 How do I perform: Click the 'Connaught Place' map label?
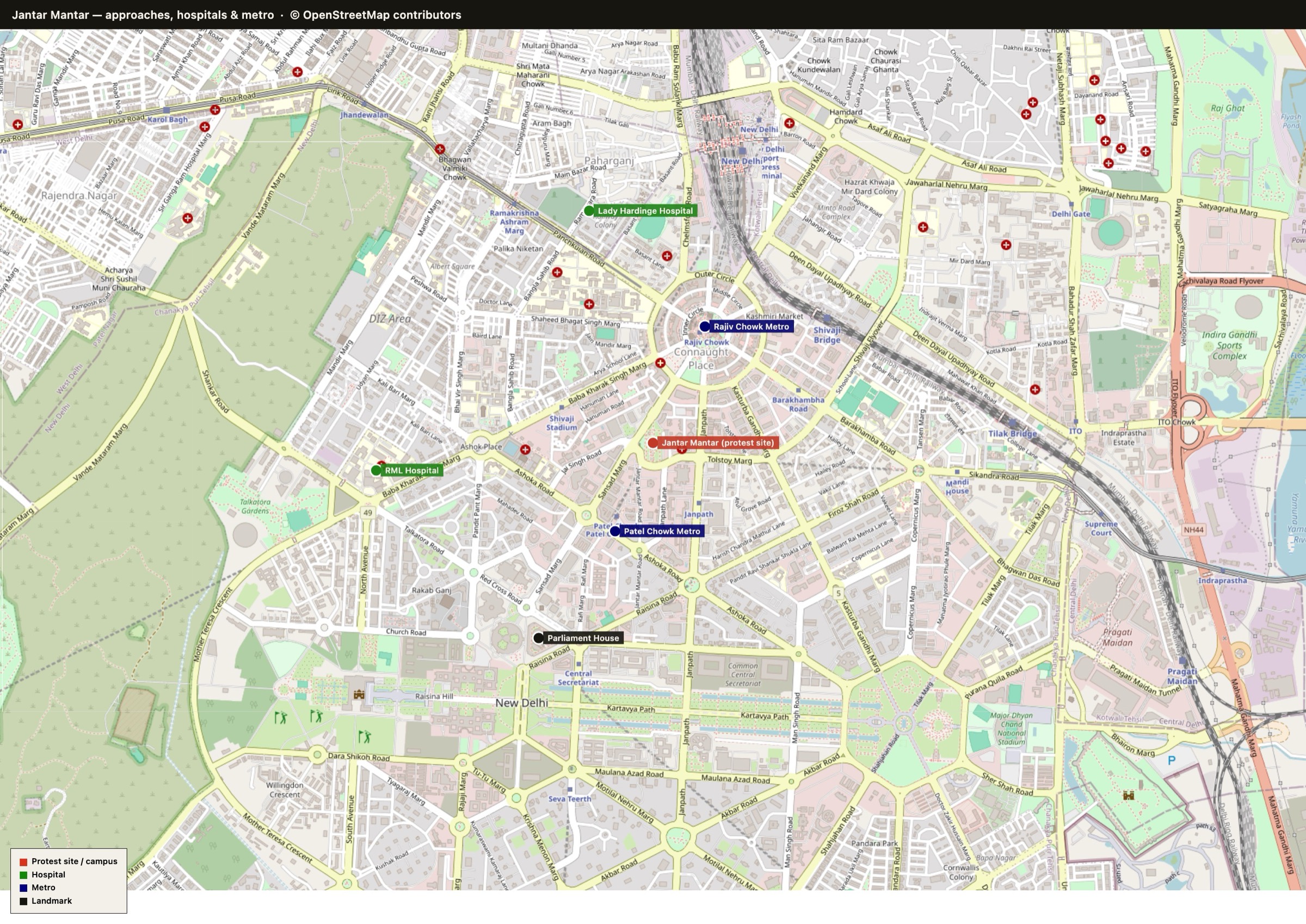[701, 359]
